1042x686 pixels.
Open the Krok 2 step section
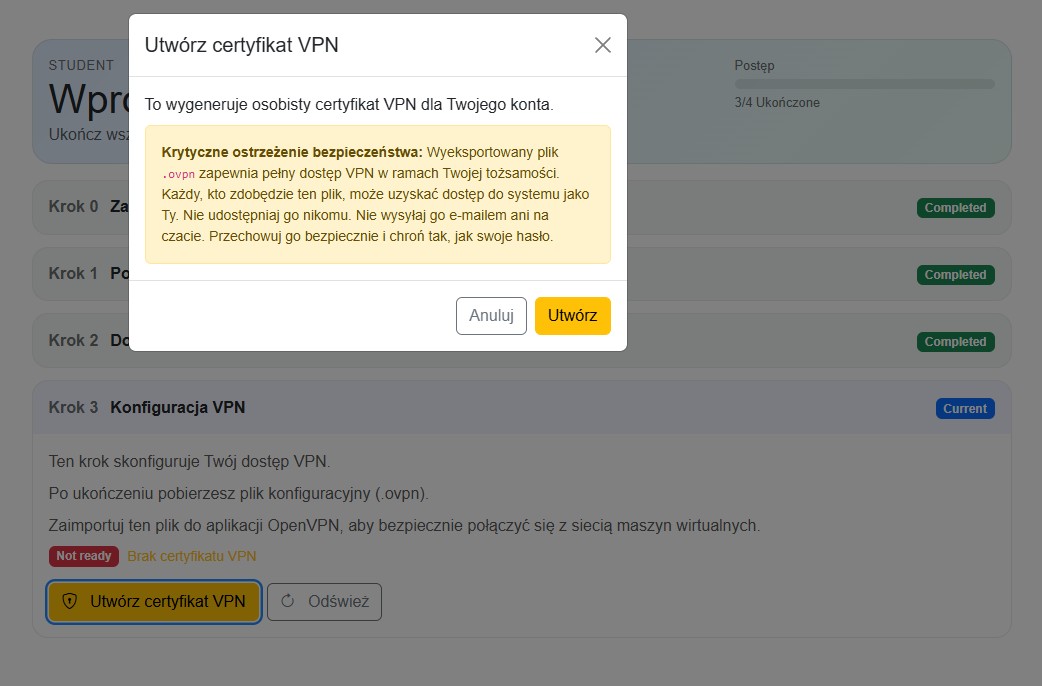tap(74, 341)
